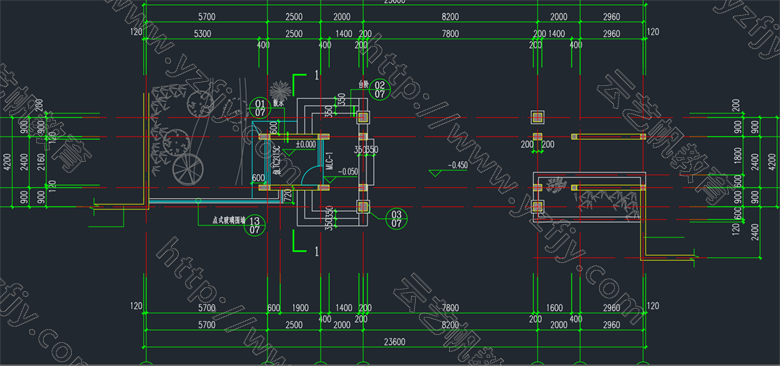Select the top 7800 dimension text
This screenshot has width=780, height=366.
[x=450, y=34]
